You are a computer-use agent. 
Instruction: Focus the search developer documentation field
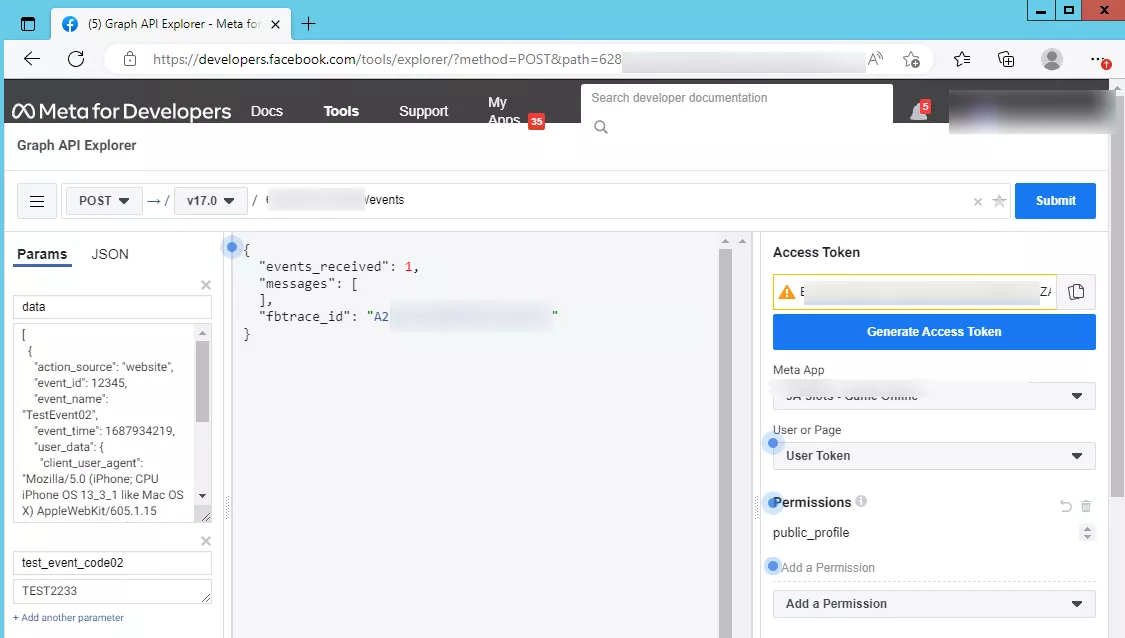[737, 98]
